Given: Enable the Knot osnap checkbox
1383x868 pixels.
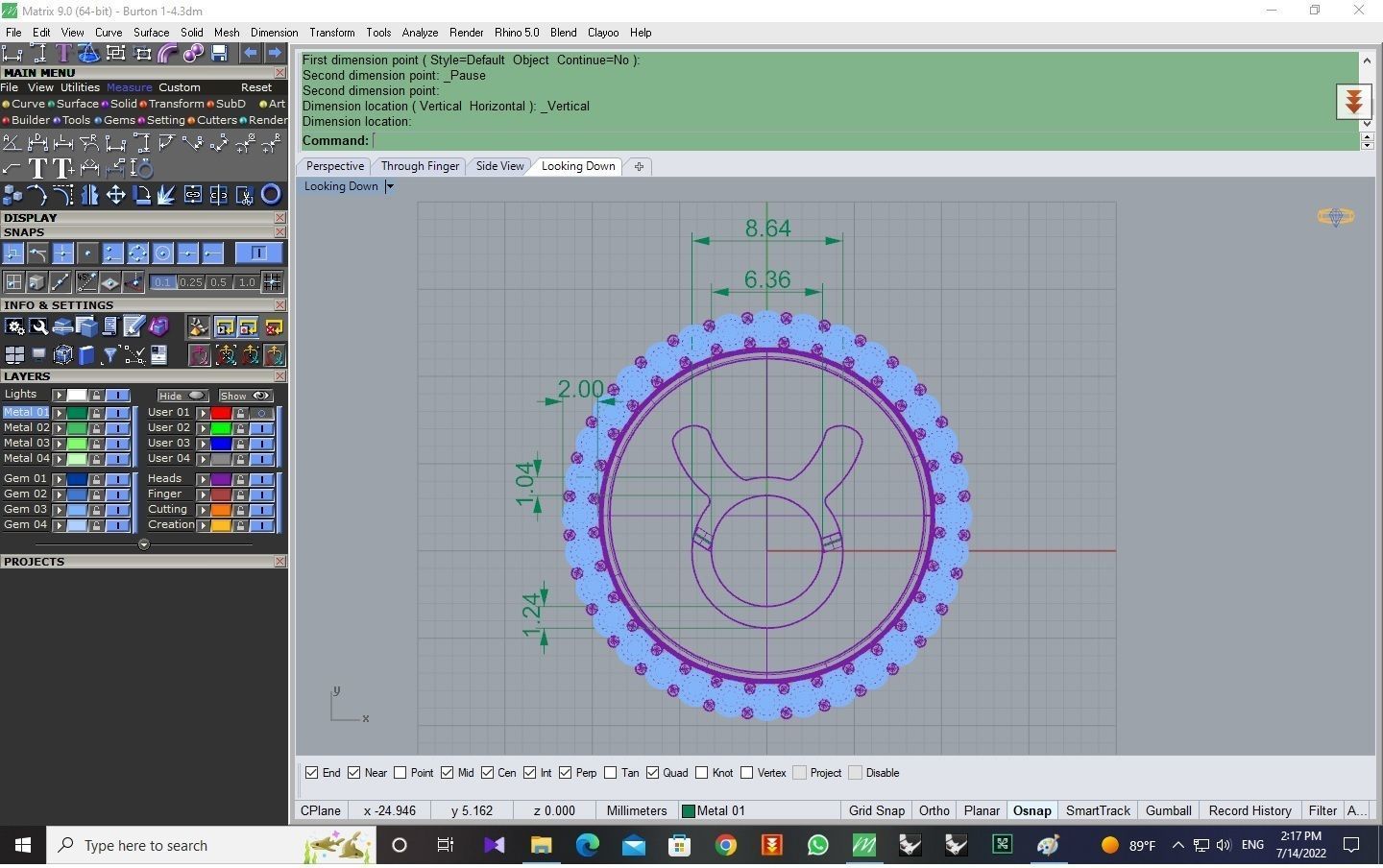Looking at the screenshot, I should pyautogui.click(x=702, y=773).
